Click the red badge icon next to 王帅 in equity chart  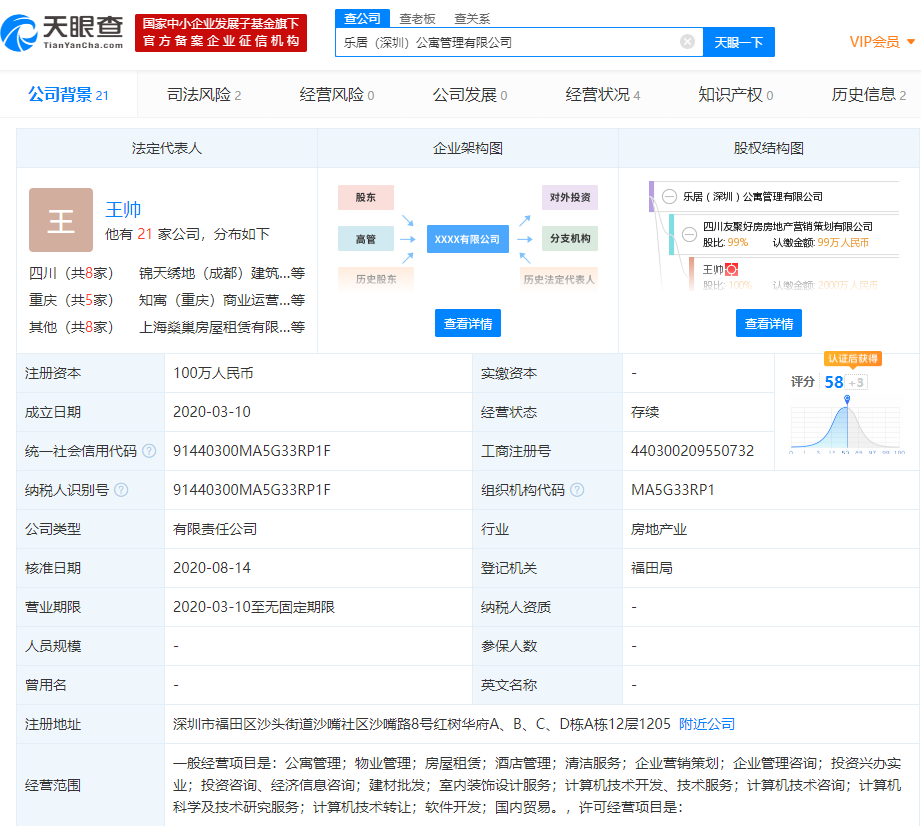pos(732,270)
